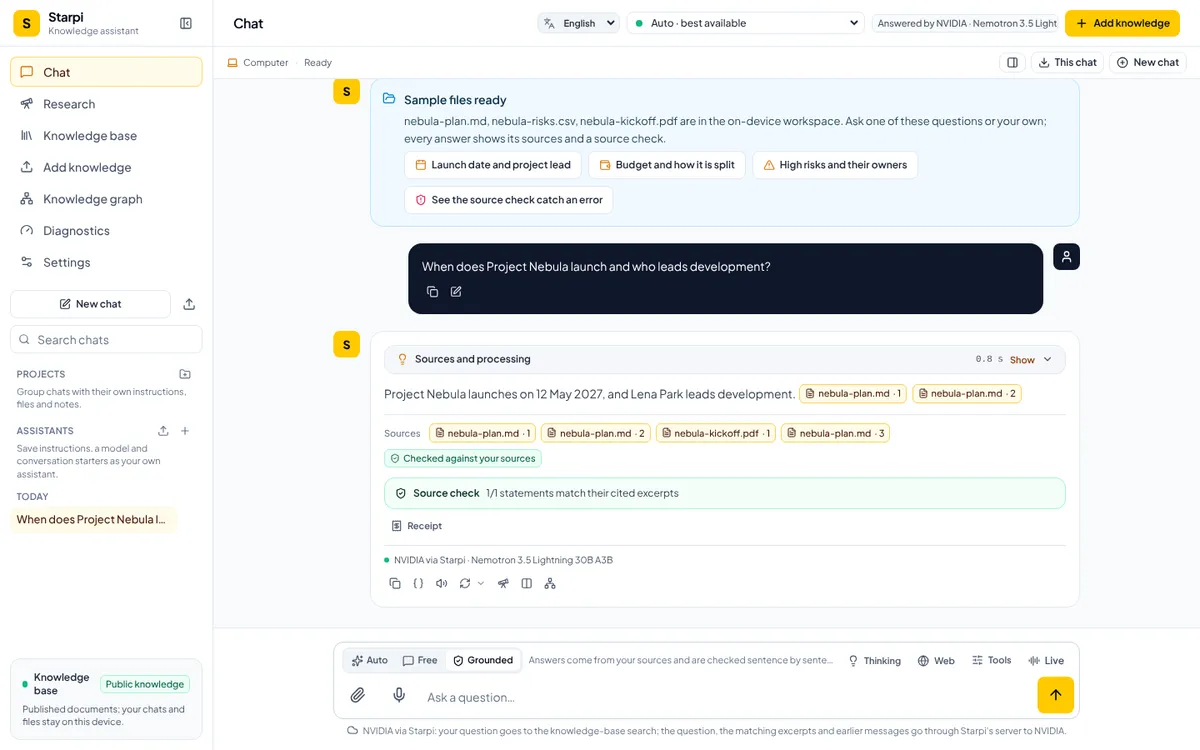Send the question with arrow button

point(1055,695)
